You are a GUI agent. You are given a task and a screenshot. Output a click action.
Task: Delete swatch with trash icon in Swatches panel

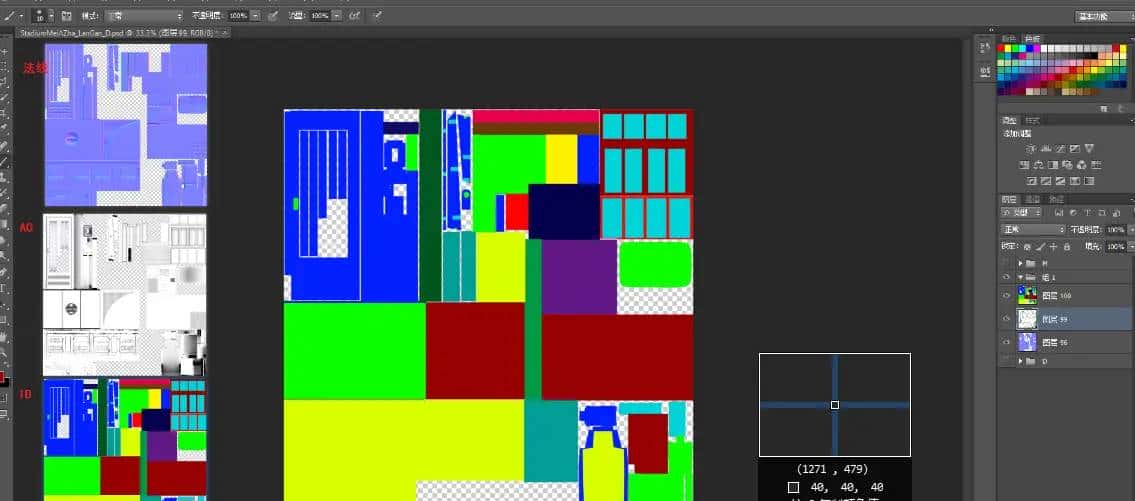tap(1122, 109)
